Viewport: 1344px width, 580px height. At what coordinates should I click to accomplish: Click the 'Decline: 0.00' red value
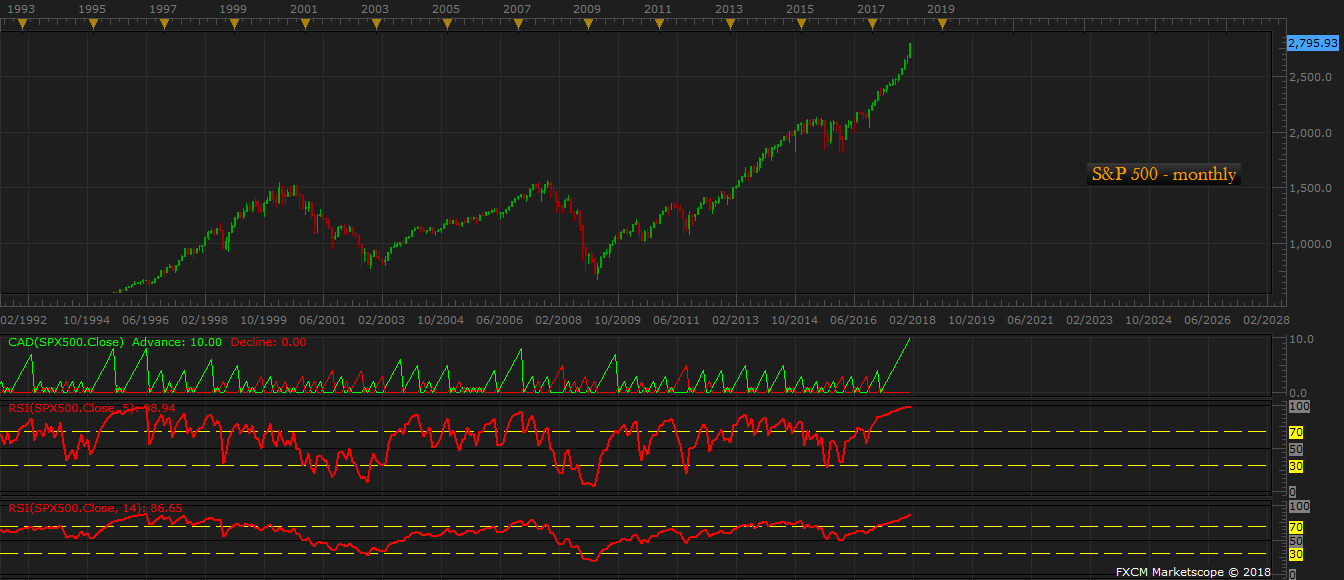tap(268, 342)
